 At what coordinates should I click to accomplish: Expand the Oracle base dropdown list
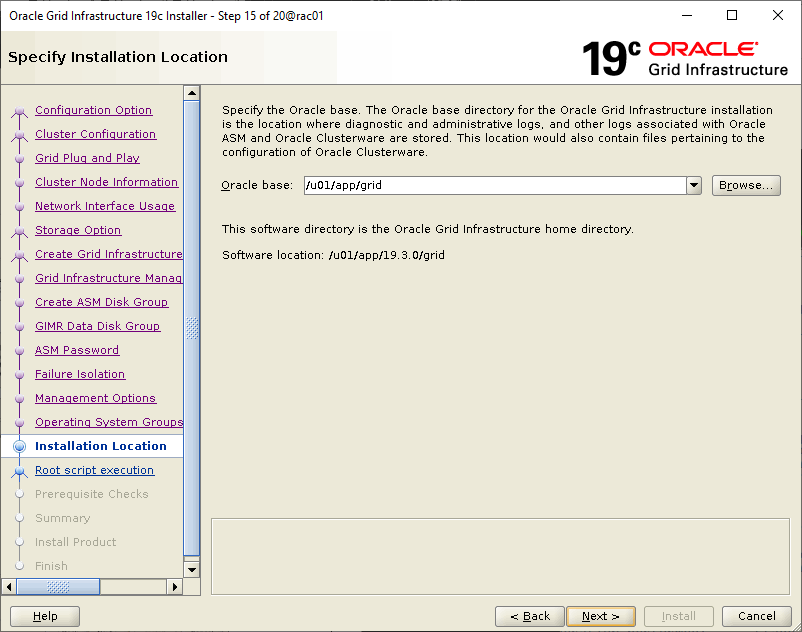point(694,185)
